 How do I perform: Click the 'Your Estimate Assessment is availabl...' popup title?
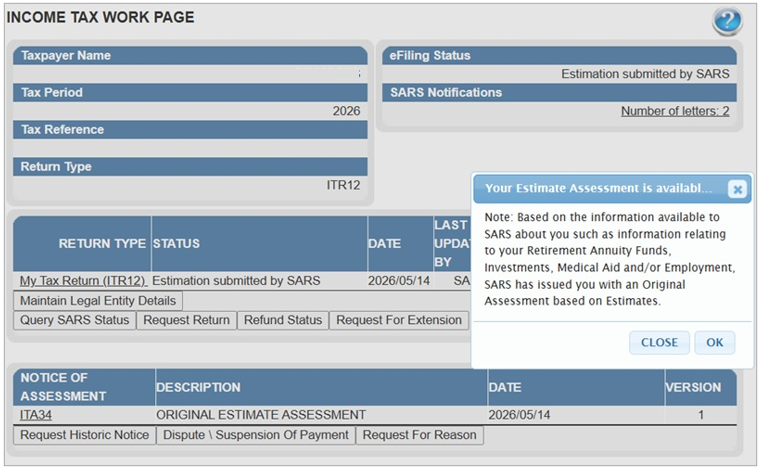598,188
